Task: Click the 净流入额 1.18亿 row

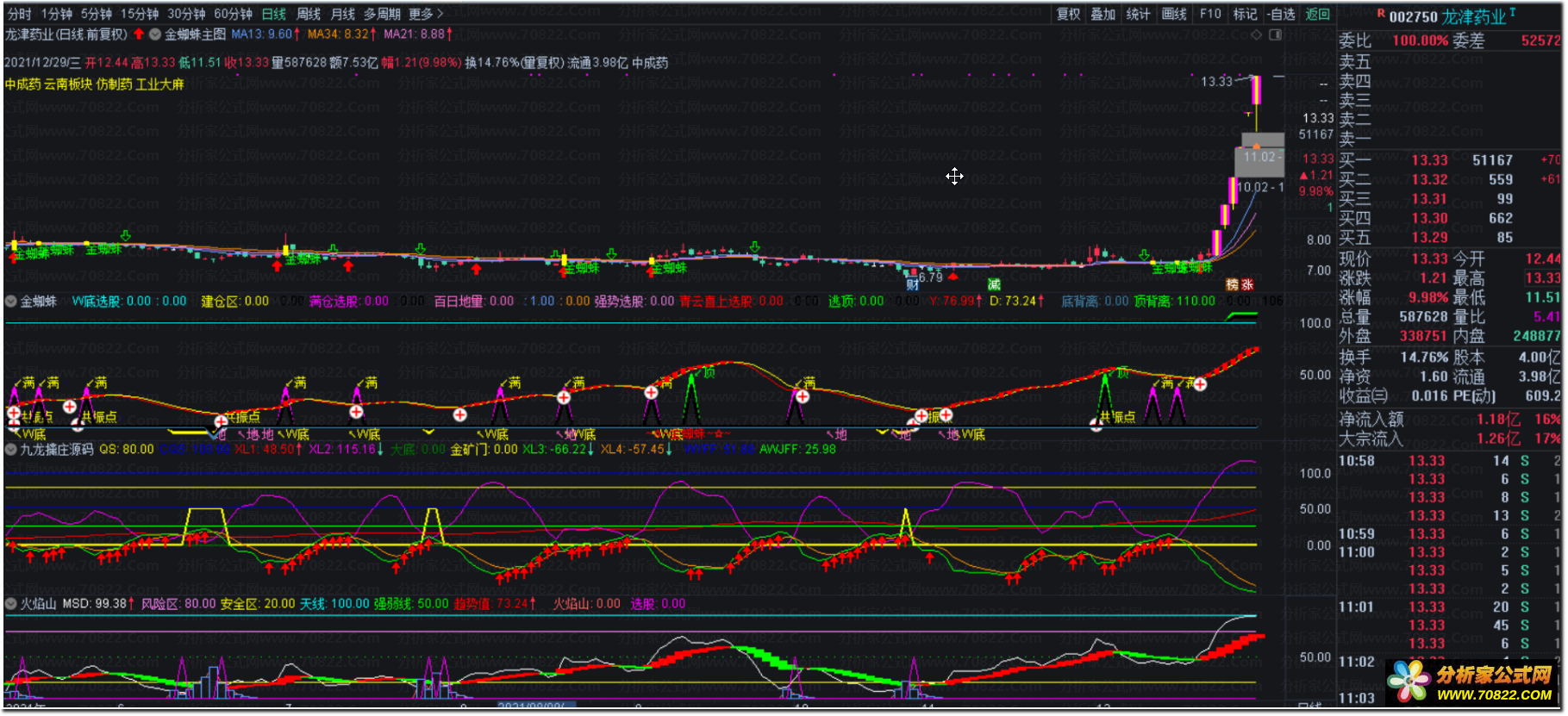Action: [1451, 420]
